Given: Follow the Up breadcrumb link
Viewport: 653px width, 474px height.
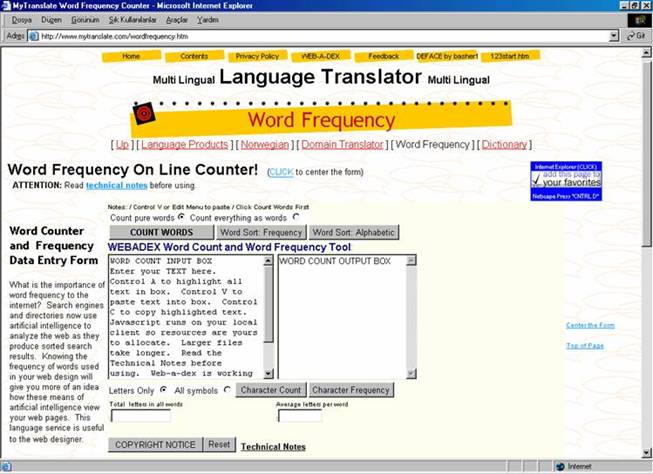Looking at the screenshot, I should coord(122,145).
